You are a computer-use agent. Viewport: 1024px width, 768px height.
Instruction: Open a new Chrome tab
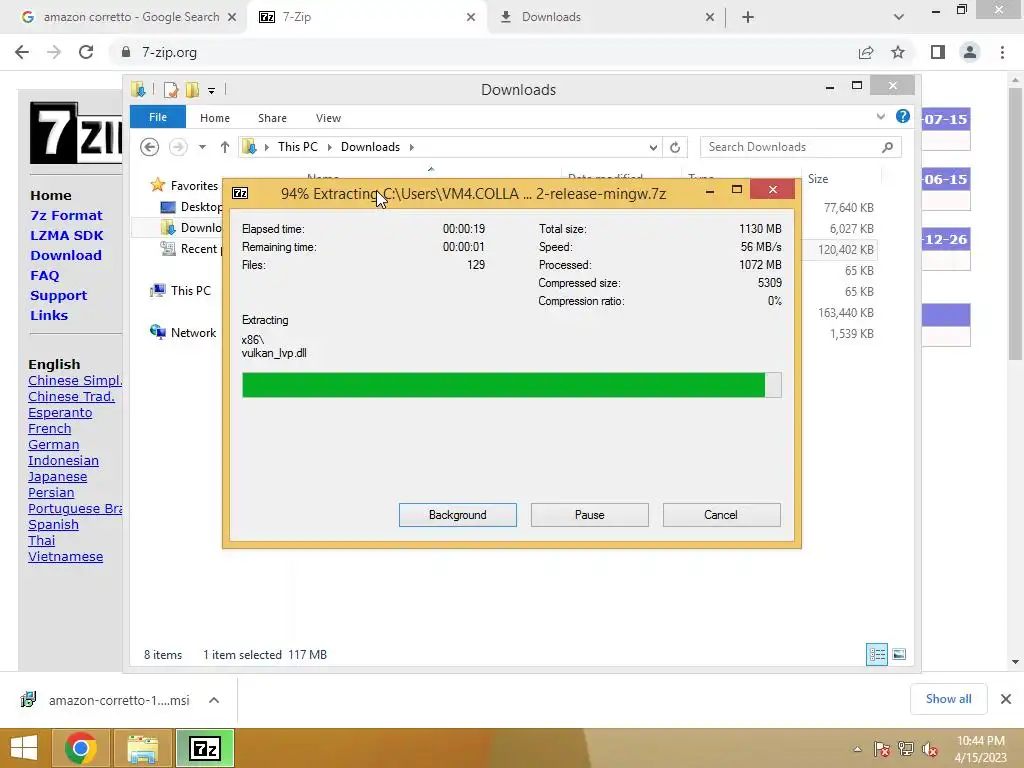(x=748, y=17)
